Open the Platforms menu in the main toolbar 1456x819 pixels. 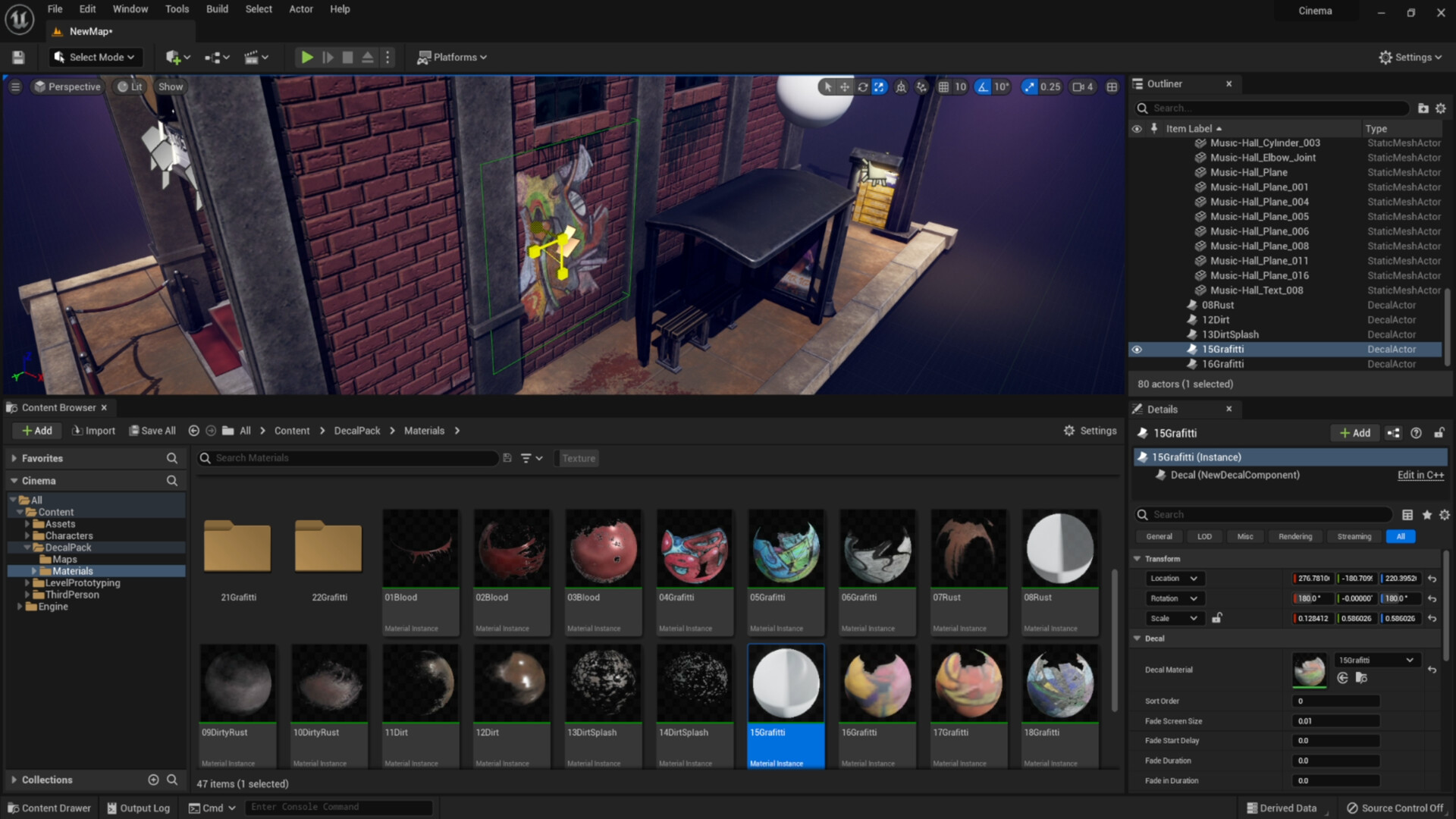click(x=452, y=57)
